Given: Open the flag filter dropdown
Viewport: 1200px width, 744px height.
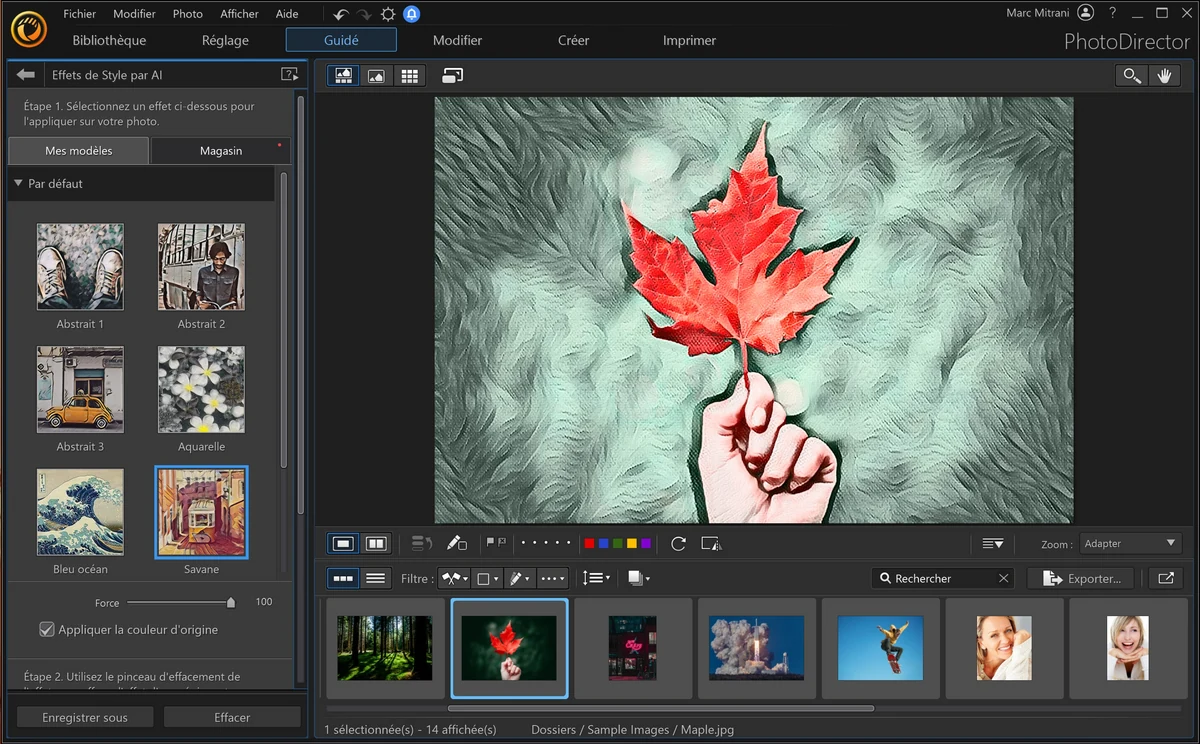Looking at the screenshot, I should [455, 578].
